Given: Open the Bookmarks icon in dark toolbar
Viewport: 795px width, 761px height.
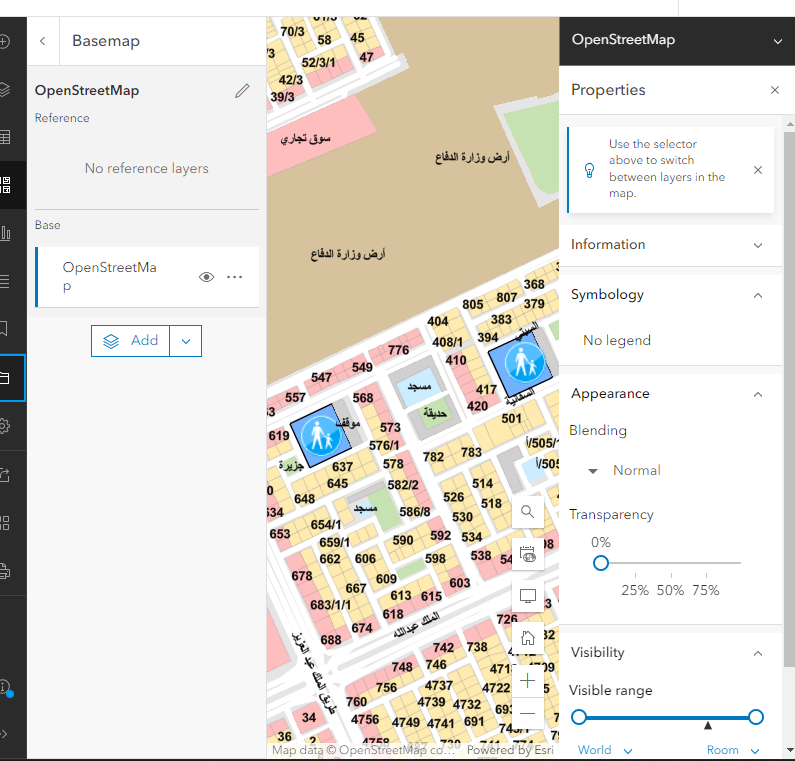Looking at the screenshot, I should (4, 329).
